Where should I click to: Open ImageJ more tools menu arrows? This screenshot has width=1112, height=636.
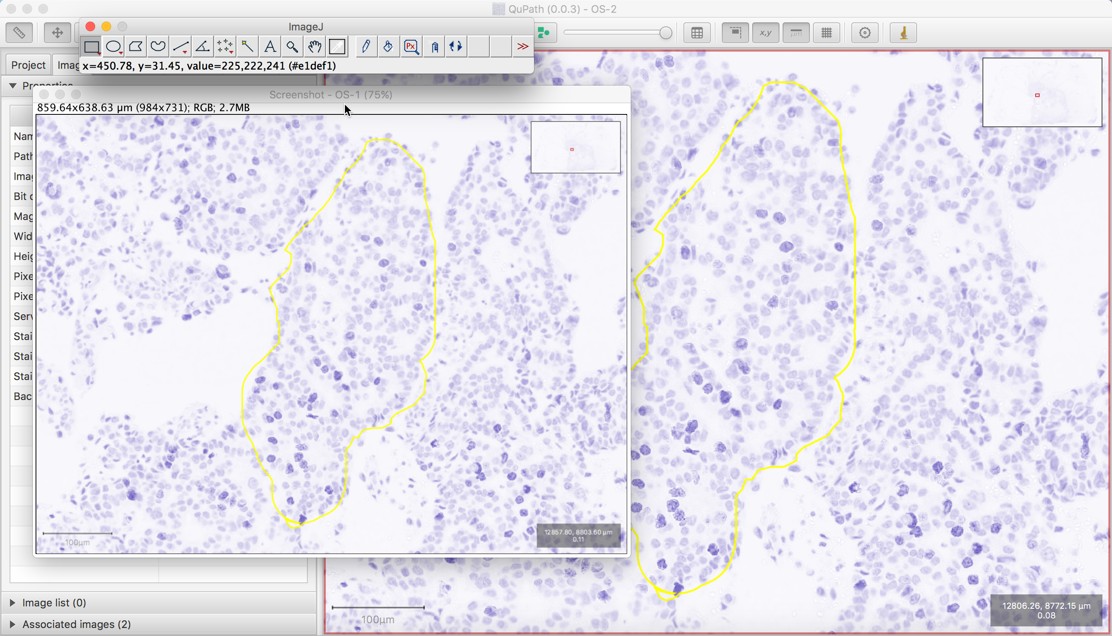(523, 47)
